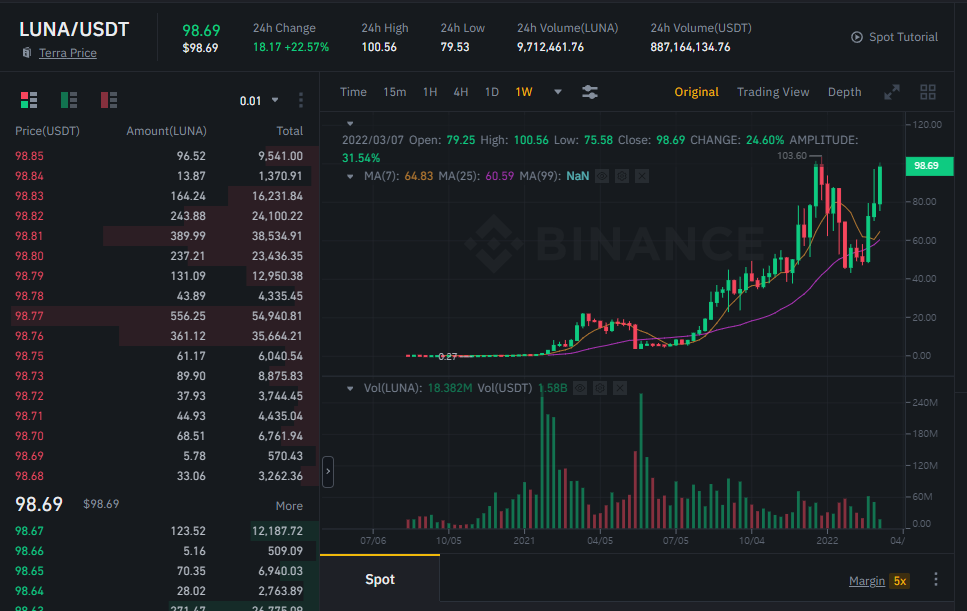The image size is (967, 611).
Task: Open chart technical indicator settings icon
Action: tap(590, 92)
